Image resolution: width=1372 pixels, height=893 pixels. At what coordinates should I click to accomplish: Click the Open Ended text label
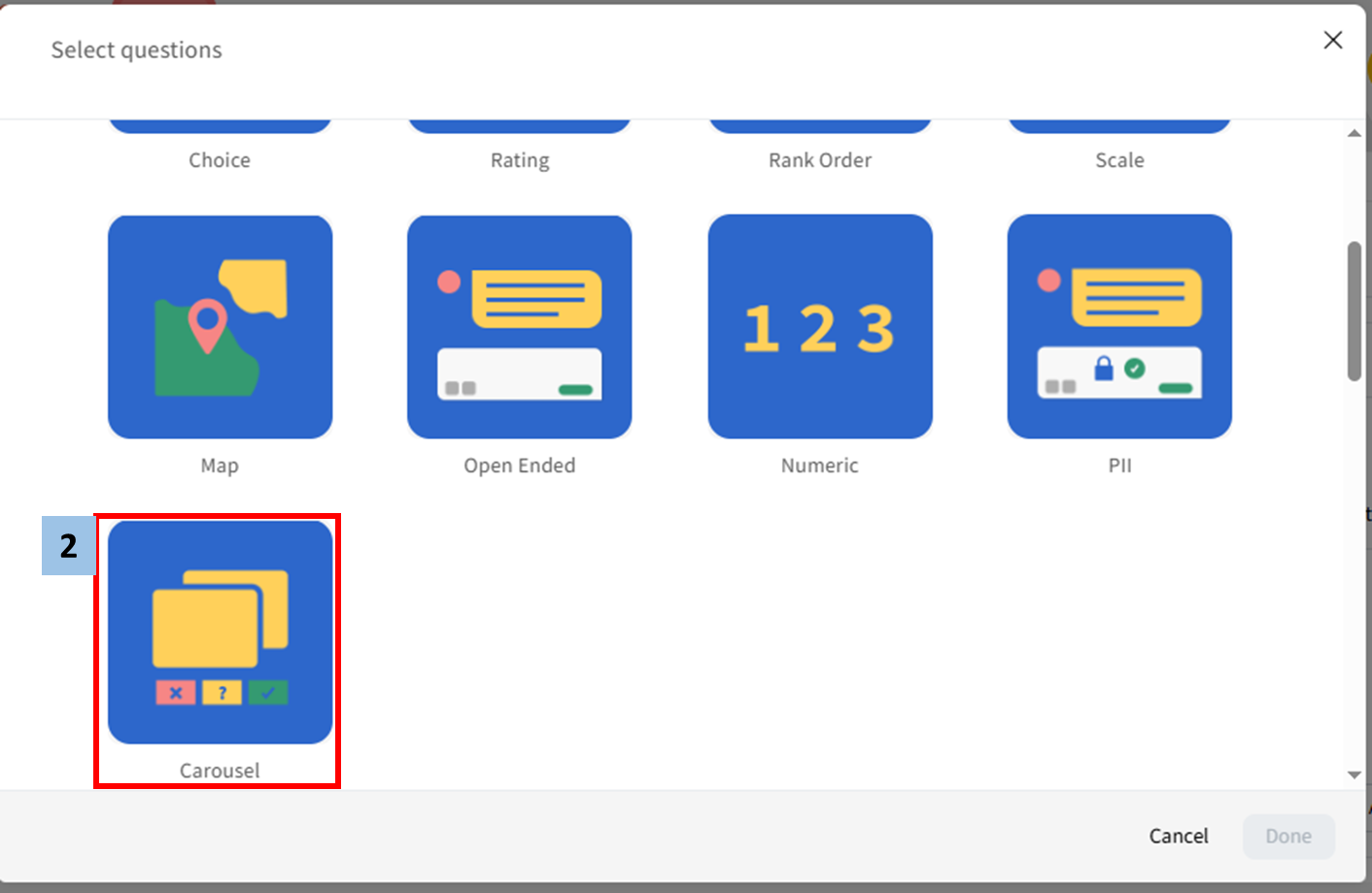519,465
